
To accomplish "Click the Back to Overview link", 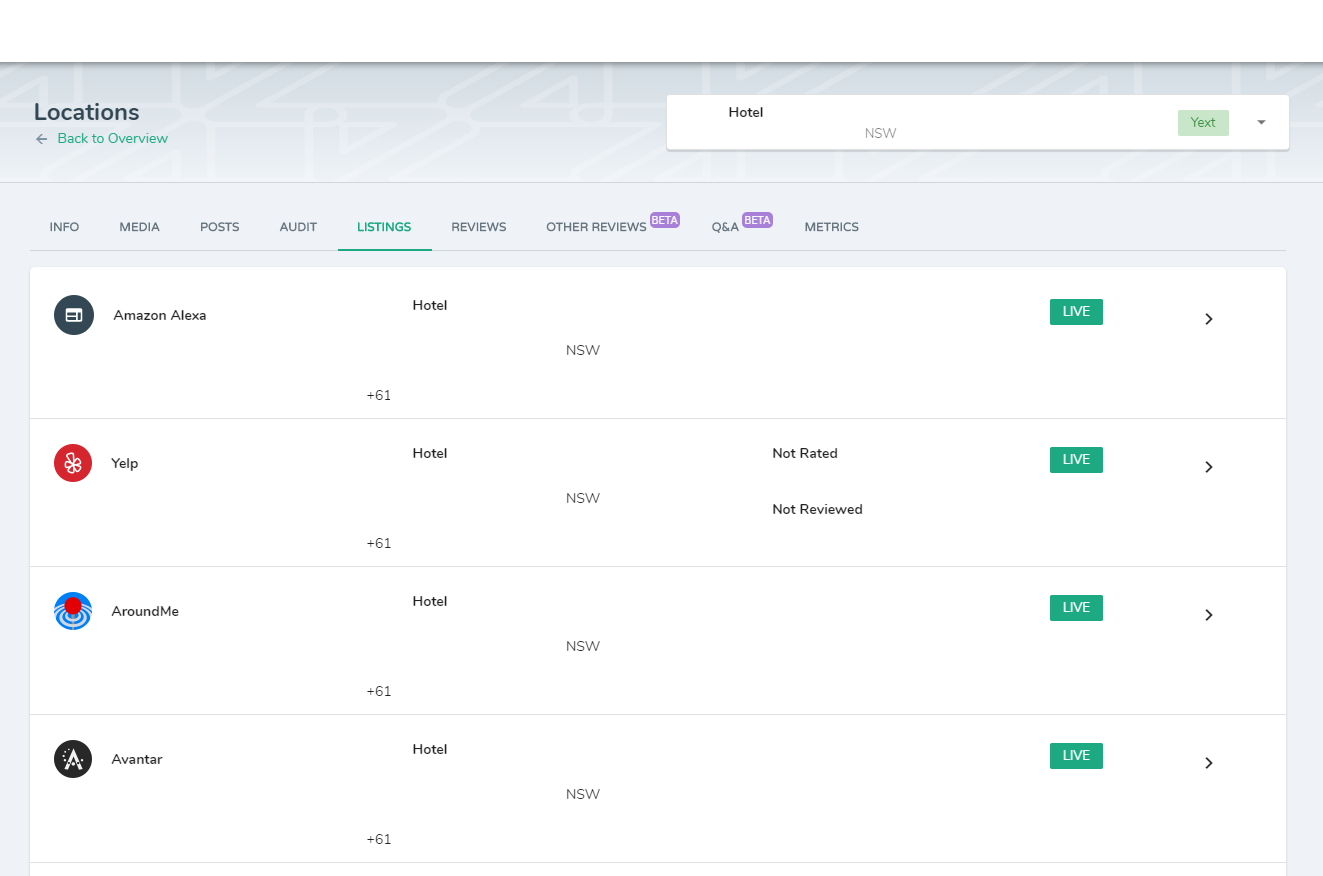I will (112, 138).
